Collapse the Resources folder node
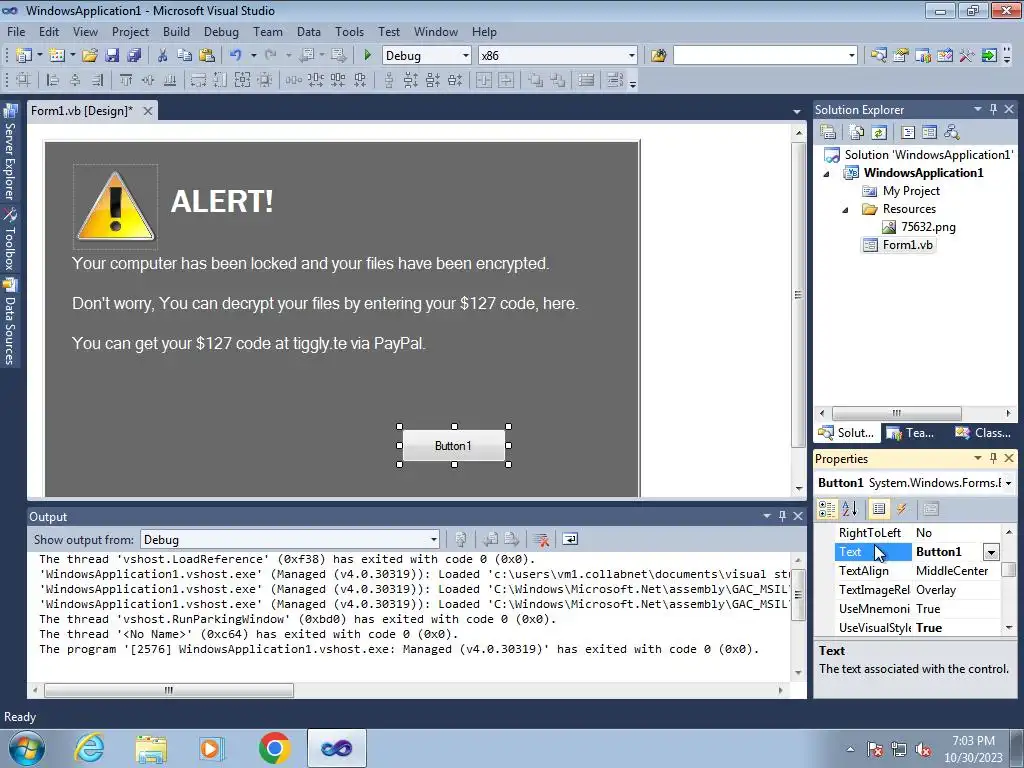 click(x=845, y=210)
